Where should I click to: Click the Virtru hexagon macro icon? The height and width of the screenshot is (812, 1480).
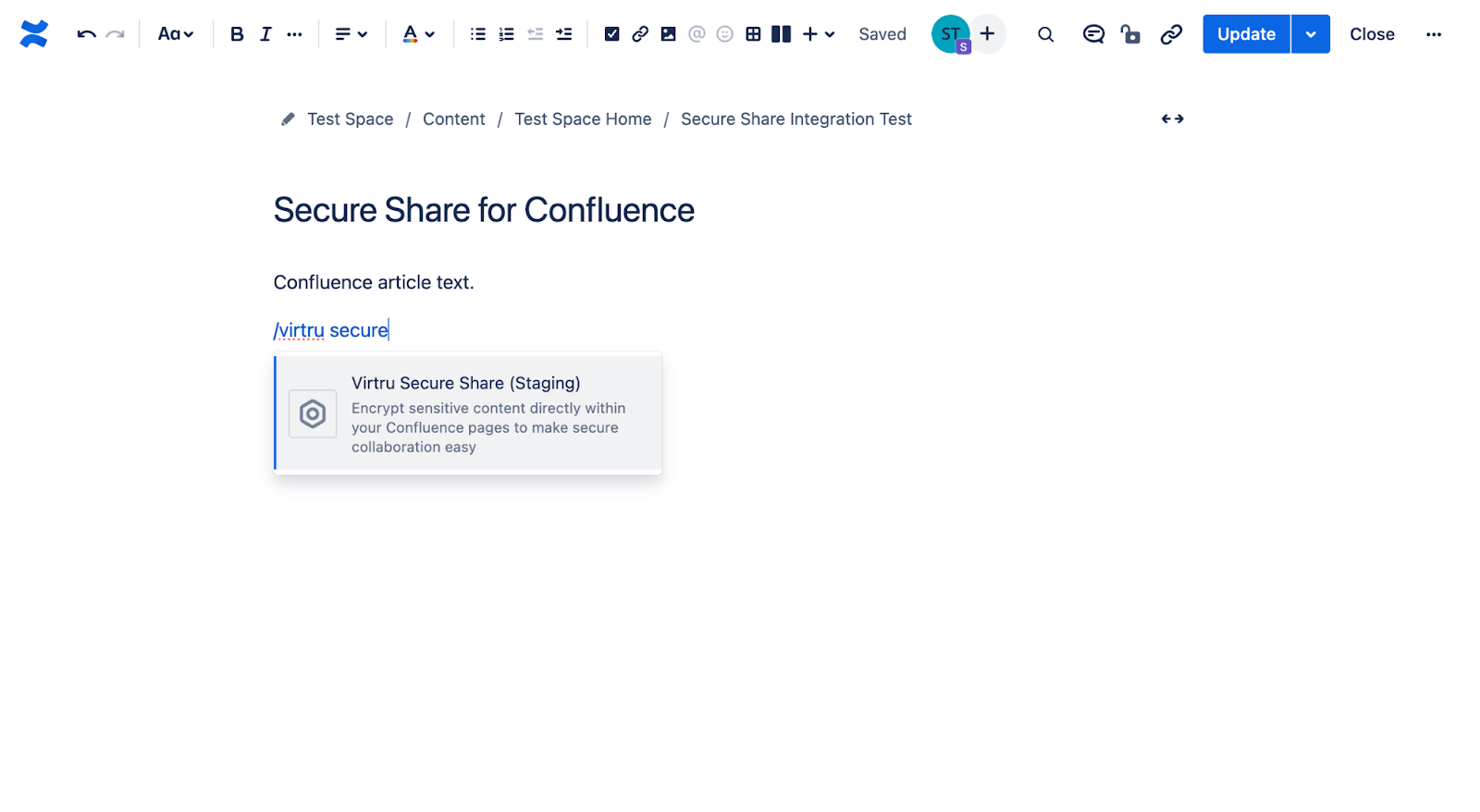tap(313, 413)
